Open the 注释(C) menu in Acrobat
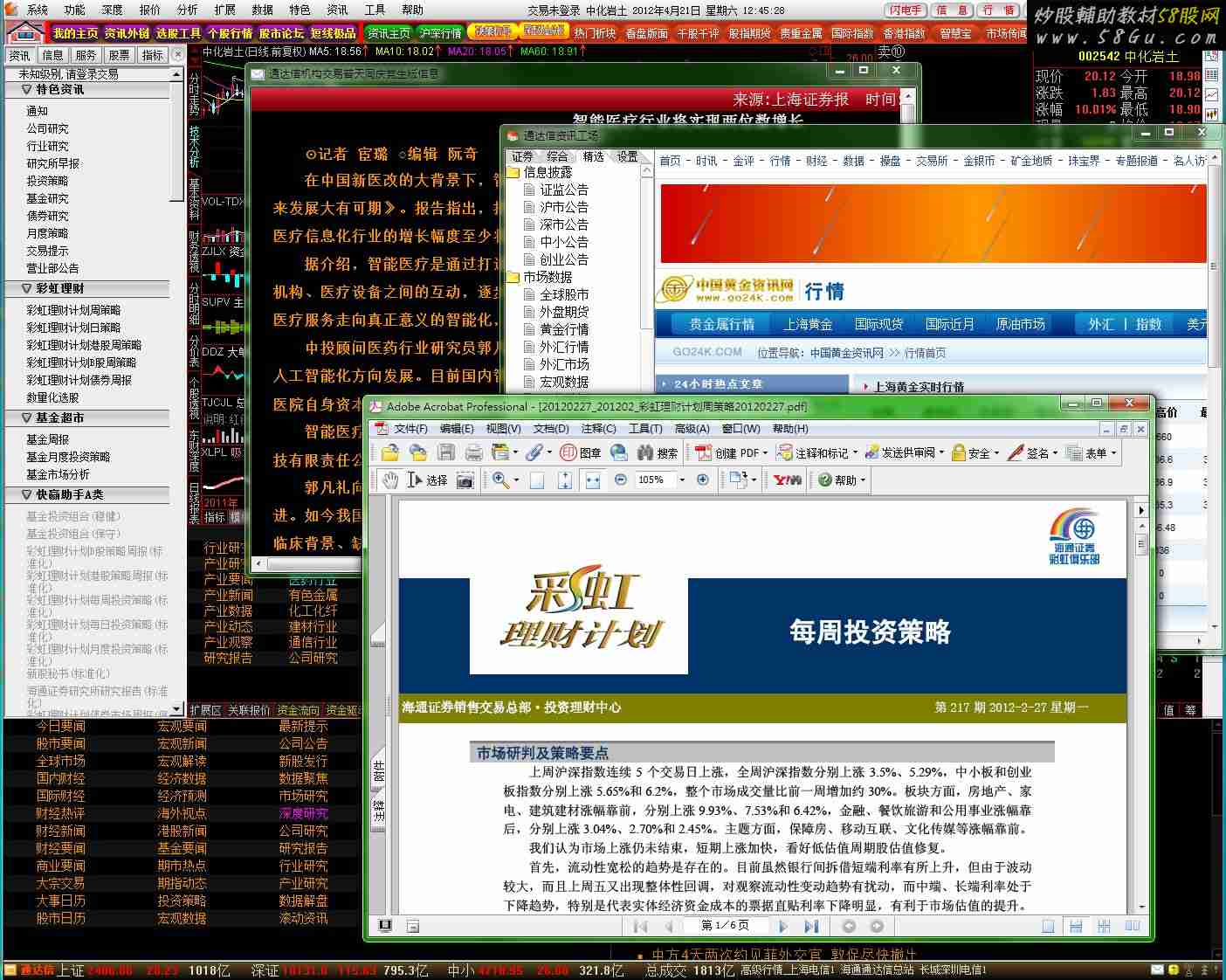Viewport: 1226px width, 980px height. 598,429
